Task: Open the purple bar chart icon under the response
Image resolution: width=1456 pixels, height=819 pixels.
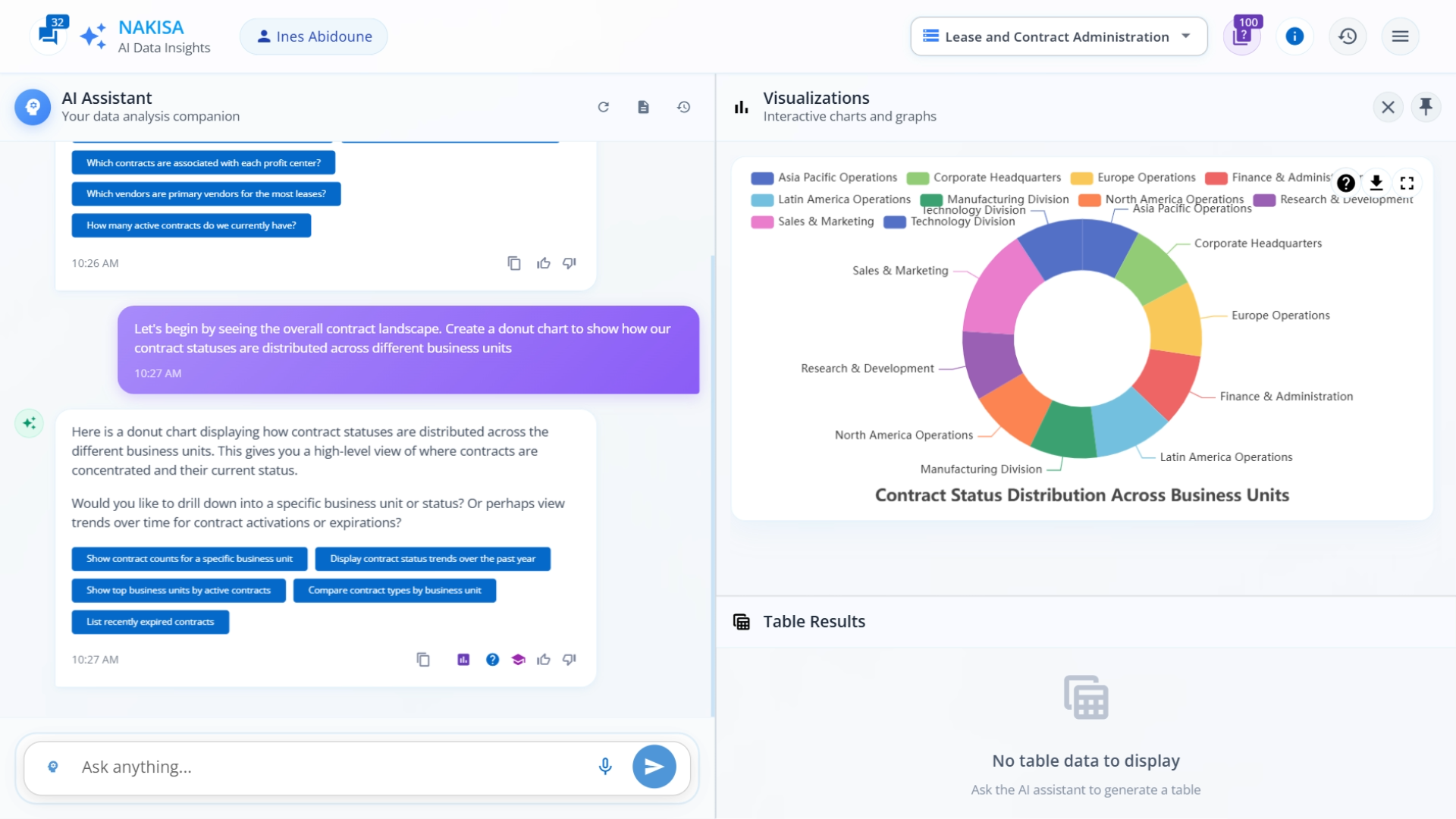Action: (x=463, y=659)
